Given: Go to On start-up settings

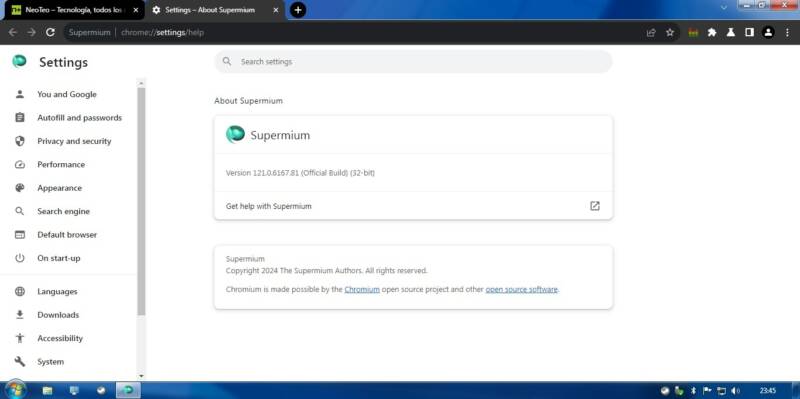Looking at the screenshot, I should click(x=59, y=258).
